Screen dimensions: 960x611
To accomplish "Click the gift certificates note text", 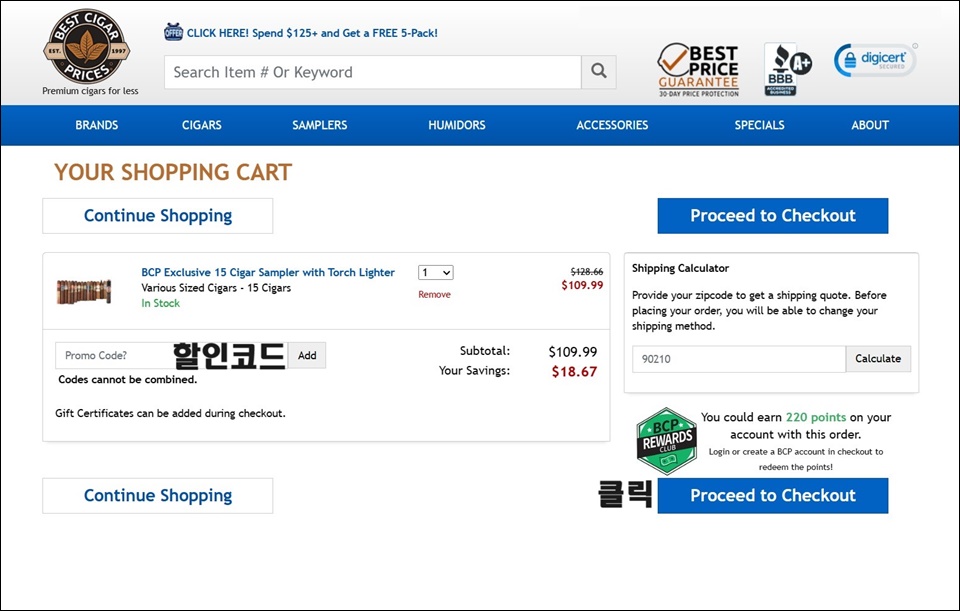I will [170, 413].
